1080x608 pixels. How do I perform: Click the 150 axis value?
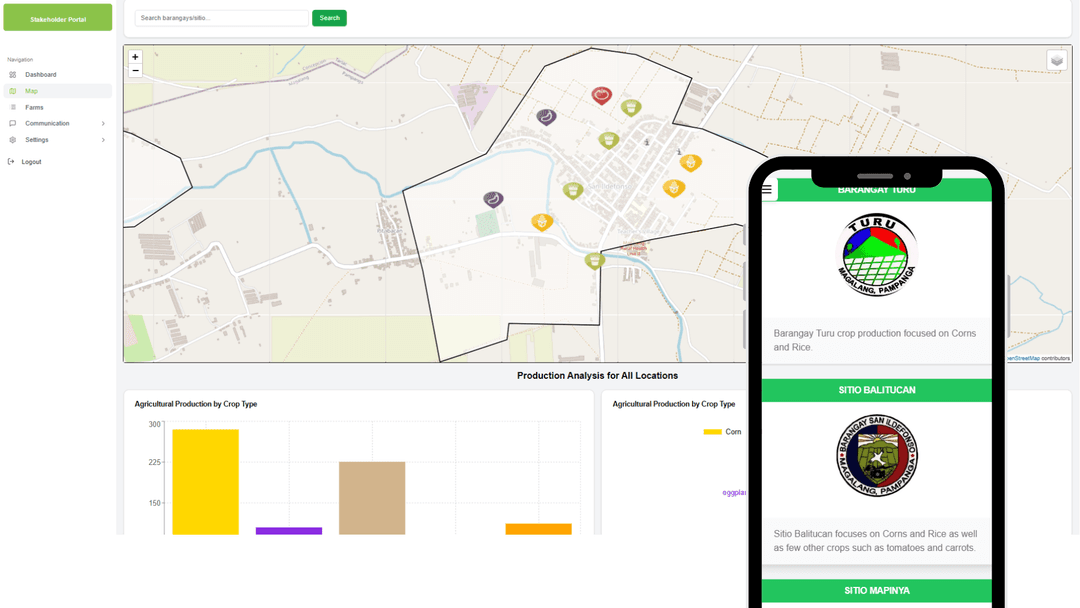[x=154, y=503]
